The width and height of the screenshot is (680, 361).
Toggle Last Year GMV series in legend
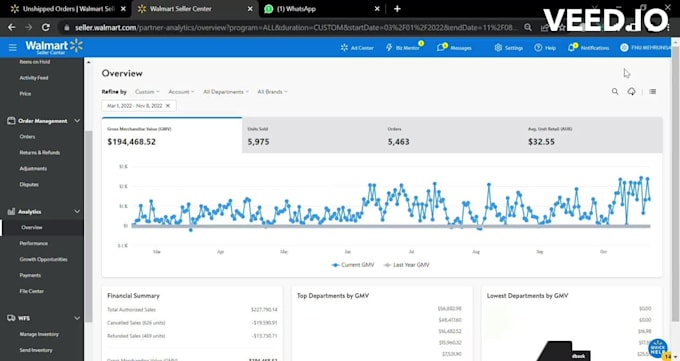point(406,265)
